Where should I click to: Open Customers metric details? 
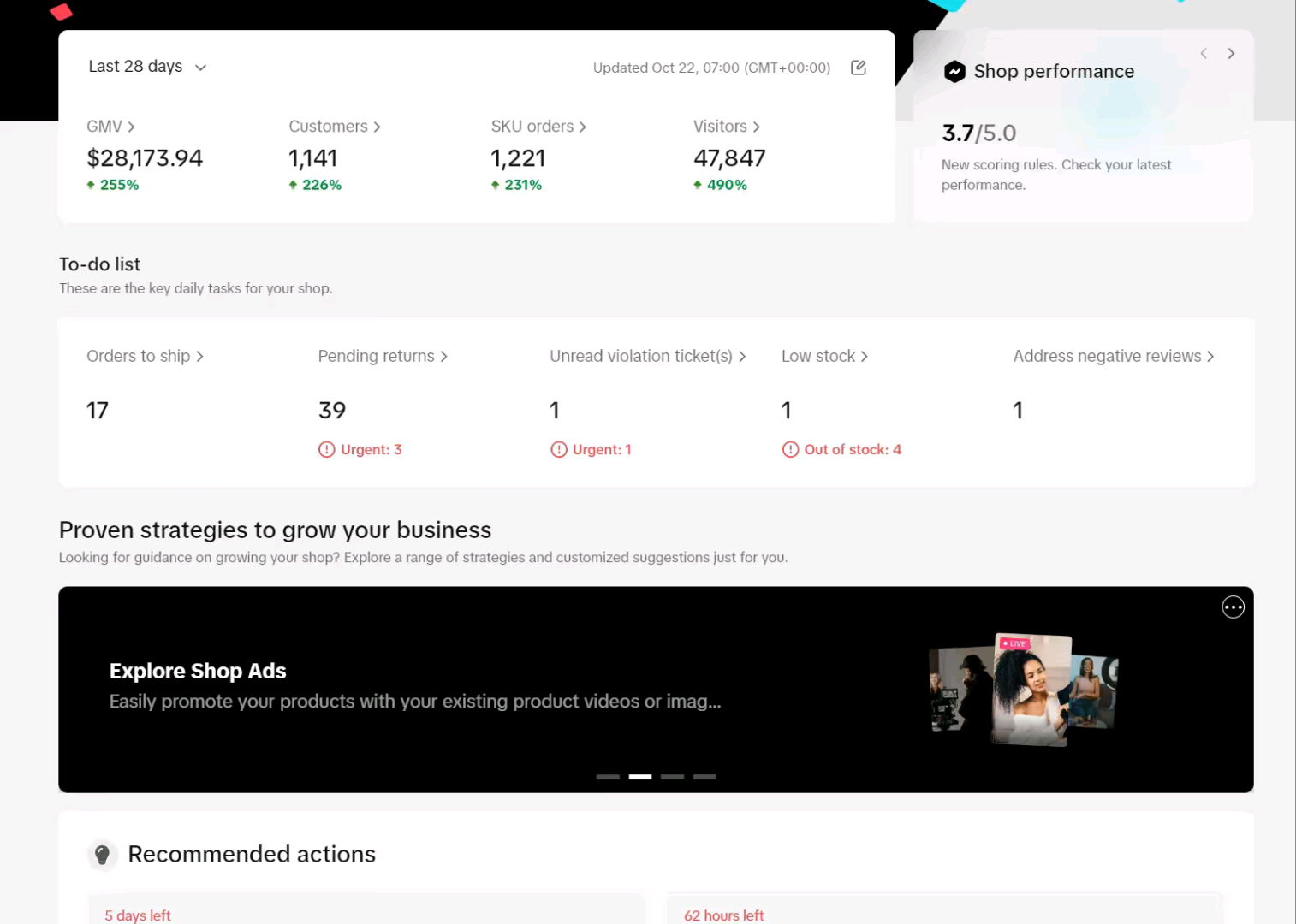point(334,127)
